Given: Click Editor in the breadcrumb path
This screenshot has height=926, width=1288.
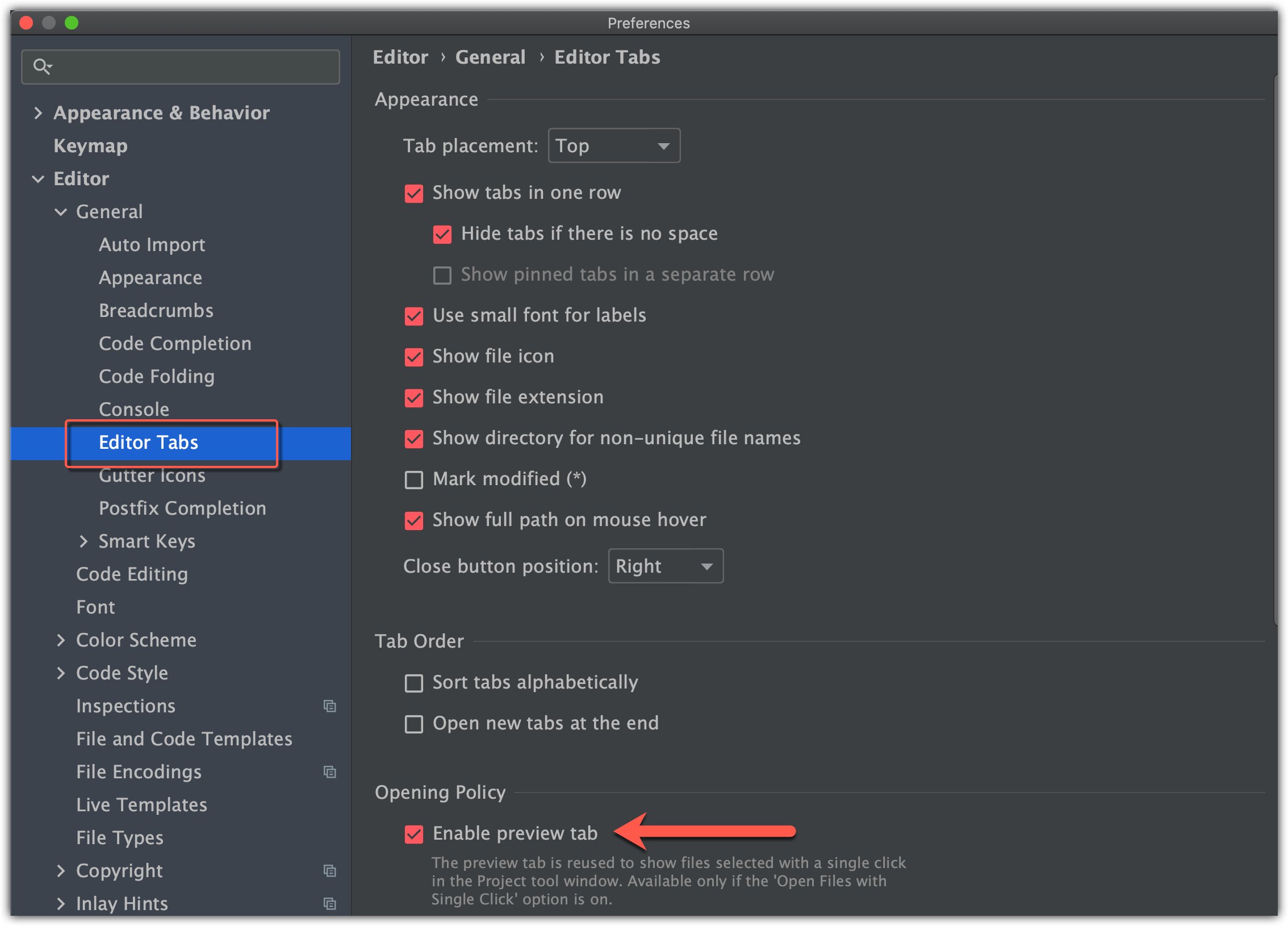Looking at the screenshot, I should click(x=400, y=57).
